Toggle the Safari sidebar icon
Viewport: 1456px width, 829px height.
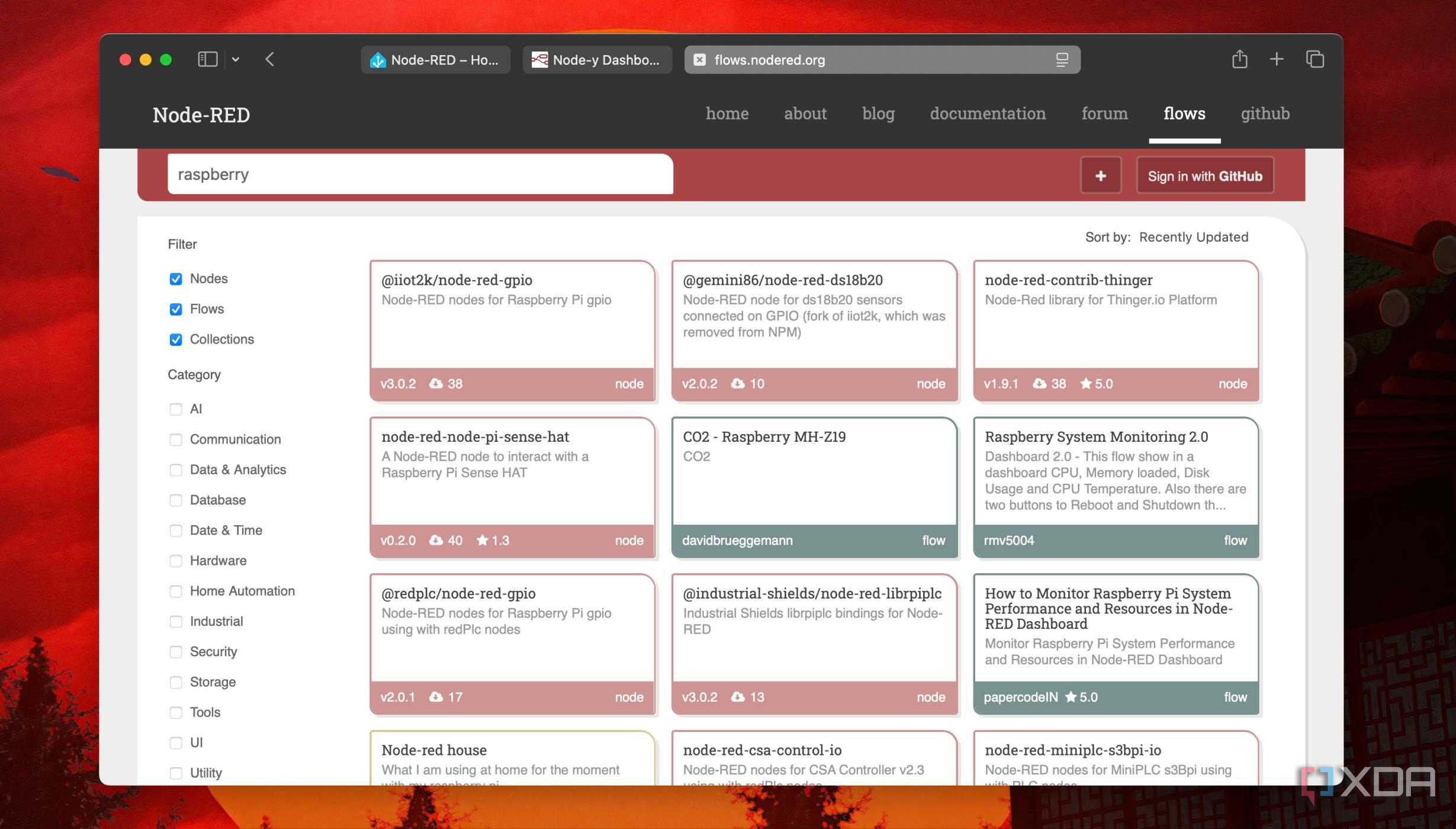pyautogui.click(x=208, y=59)
